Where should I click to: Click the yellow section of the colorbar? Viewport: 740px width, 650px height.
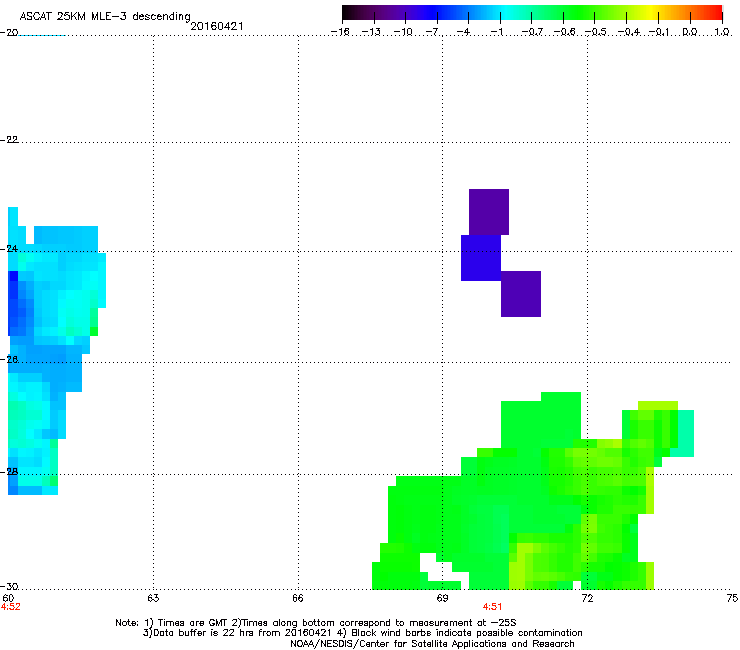[653, 13]
